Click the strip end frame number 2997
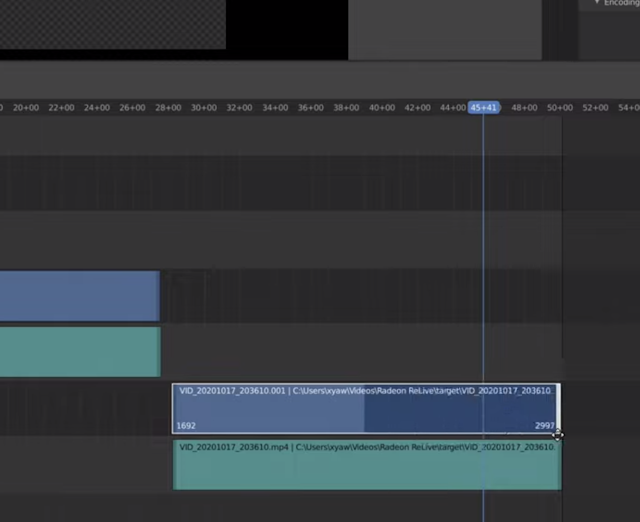The width and height of the screenshot is (640, 522). pos(545,426)
